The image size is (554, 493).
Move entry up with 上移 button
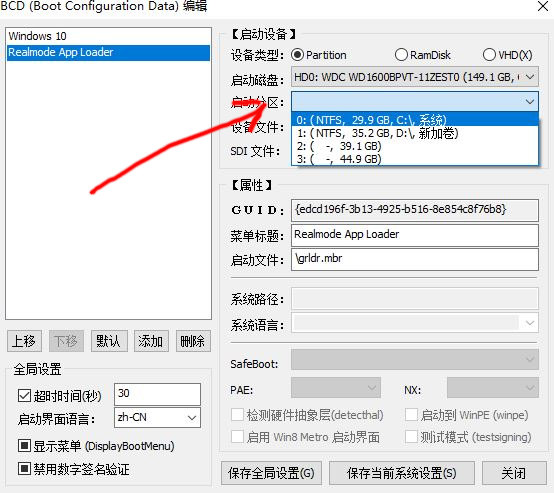24,341
